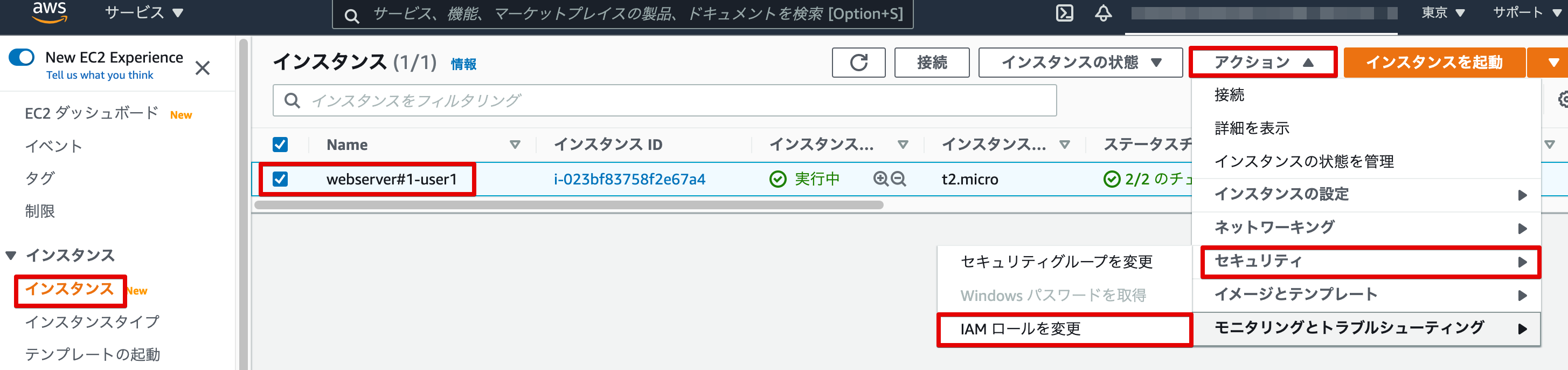Open the CloudShell terminal icon
The width and height of the screenshot is (1568, 370).
coord(1064,13)
